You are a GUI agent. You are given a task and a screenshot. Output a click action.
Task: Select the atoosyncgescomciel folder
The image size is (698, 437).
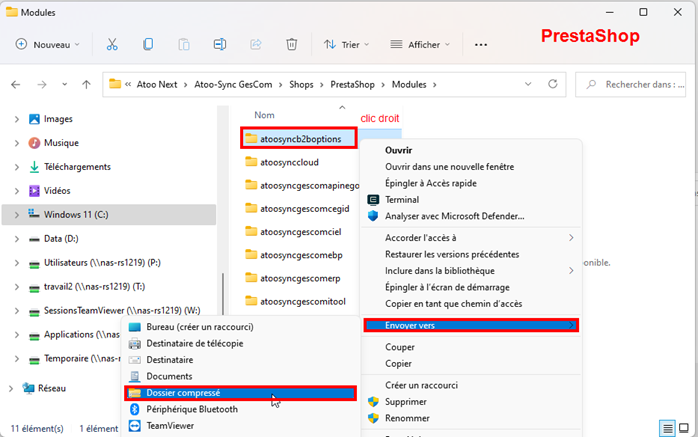300,232
